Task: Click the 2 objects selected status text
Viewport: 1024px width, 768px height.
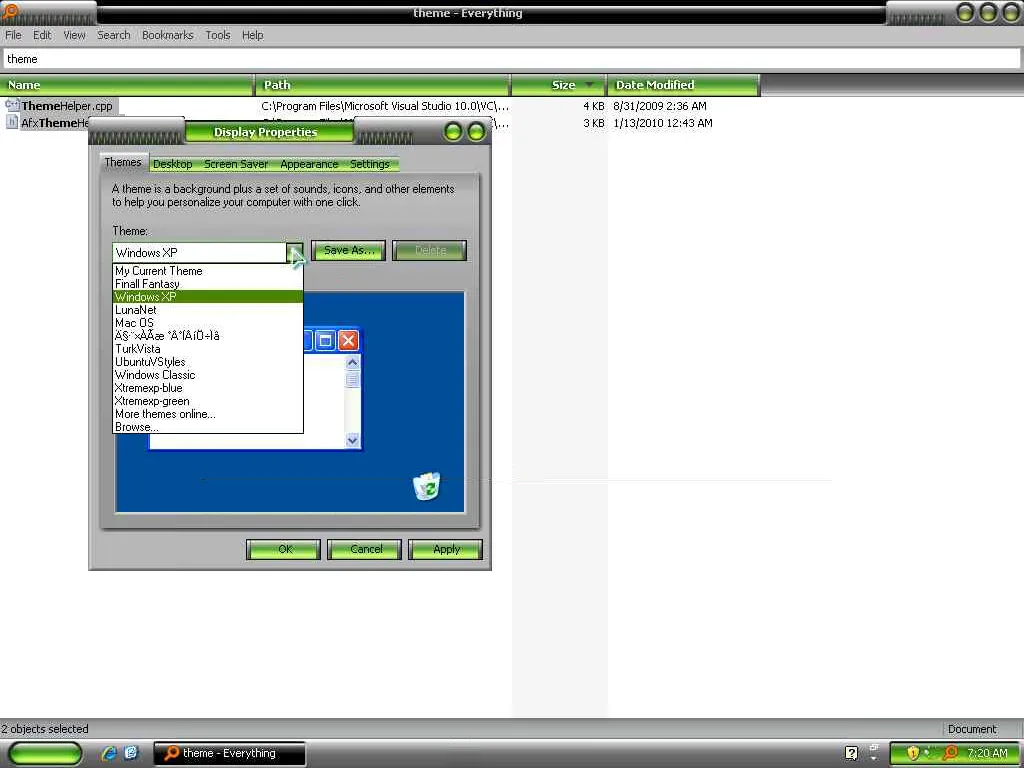Action: click(x=44, y=729)
